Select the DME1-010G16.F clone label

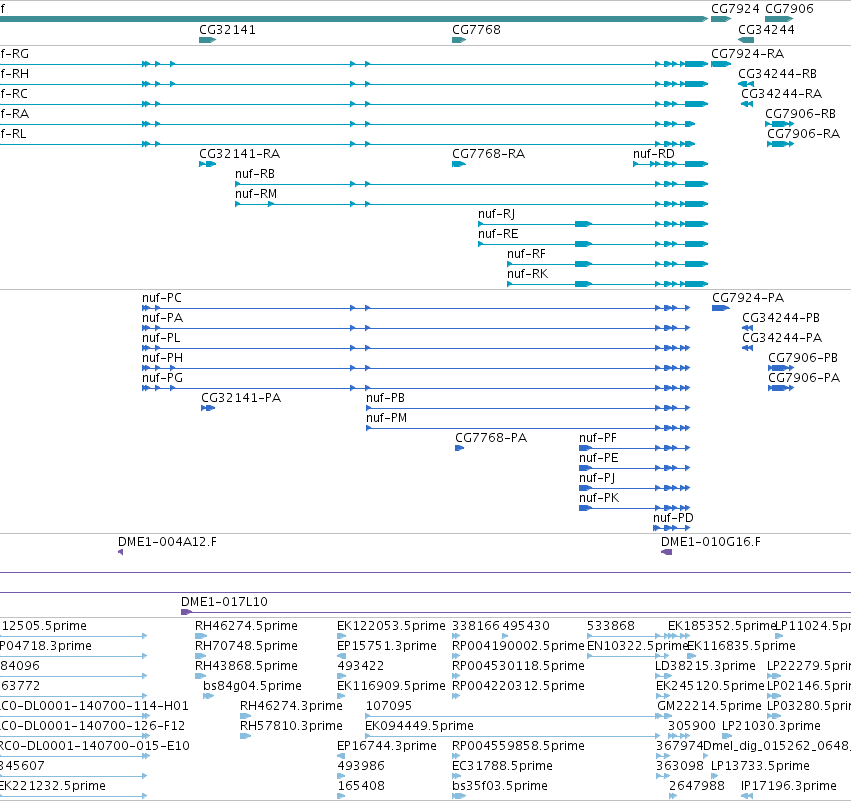coord(710,542)
